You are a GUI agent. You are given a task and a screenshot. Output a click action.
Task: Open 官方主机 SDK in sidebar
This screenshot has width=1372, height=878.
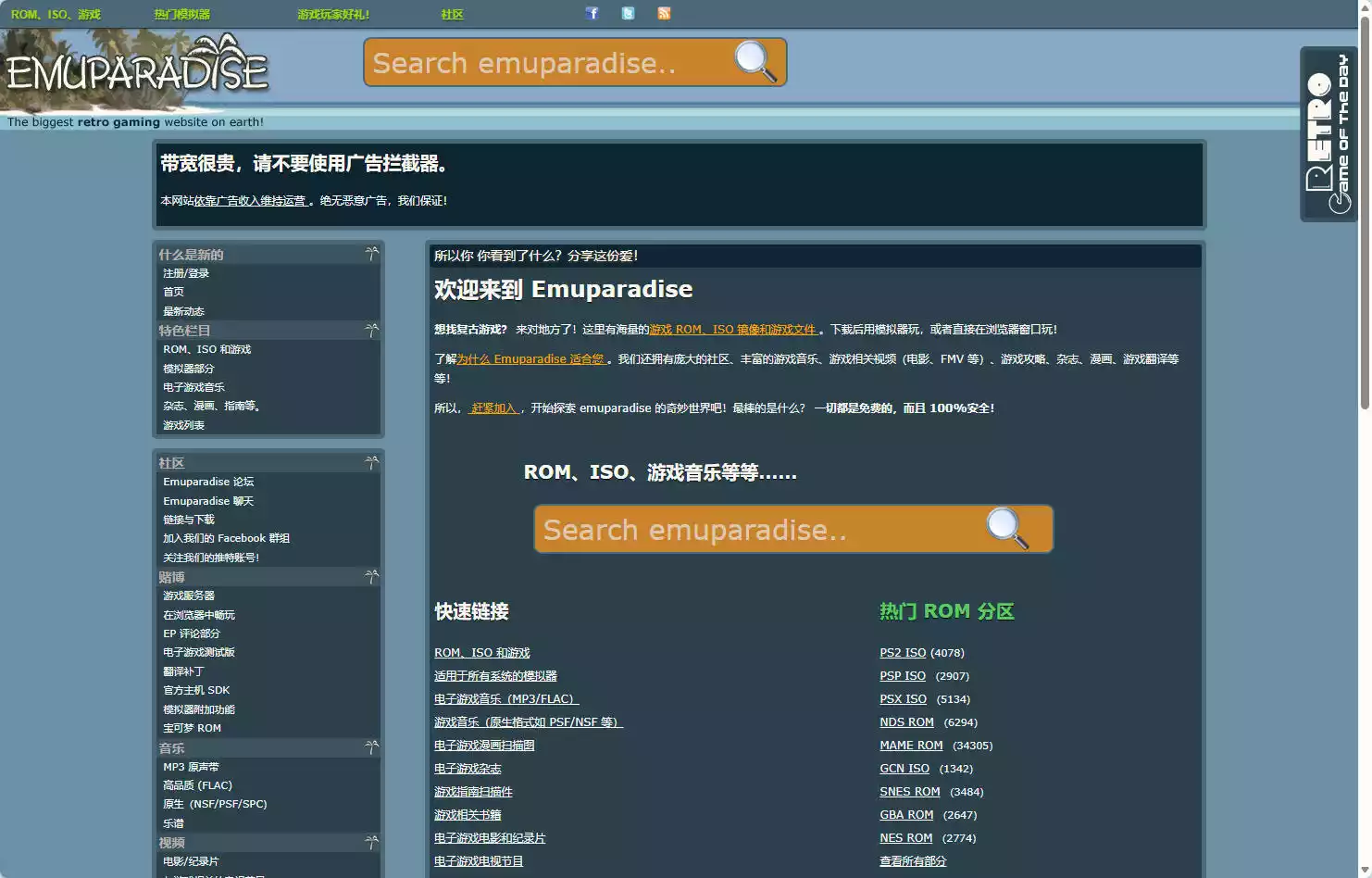196,690
